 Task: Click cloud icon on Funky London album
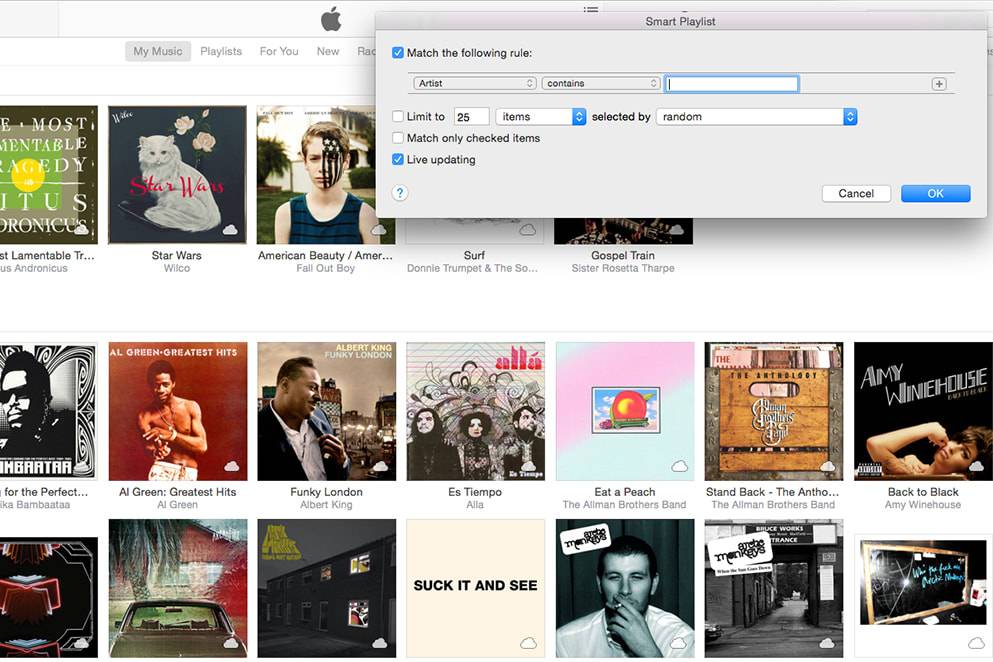(x=380, y=466)
